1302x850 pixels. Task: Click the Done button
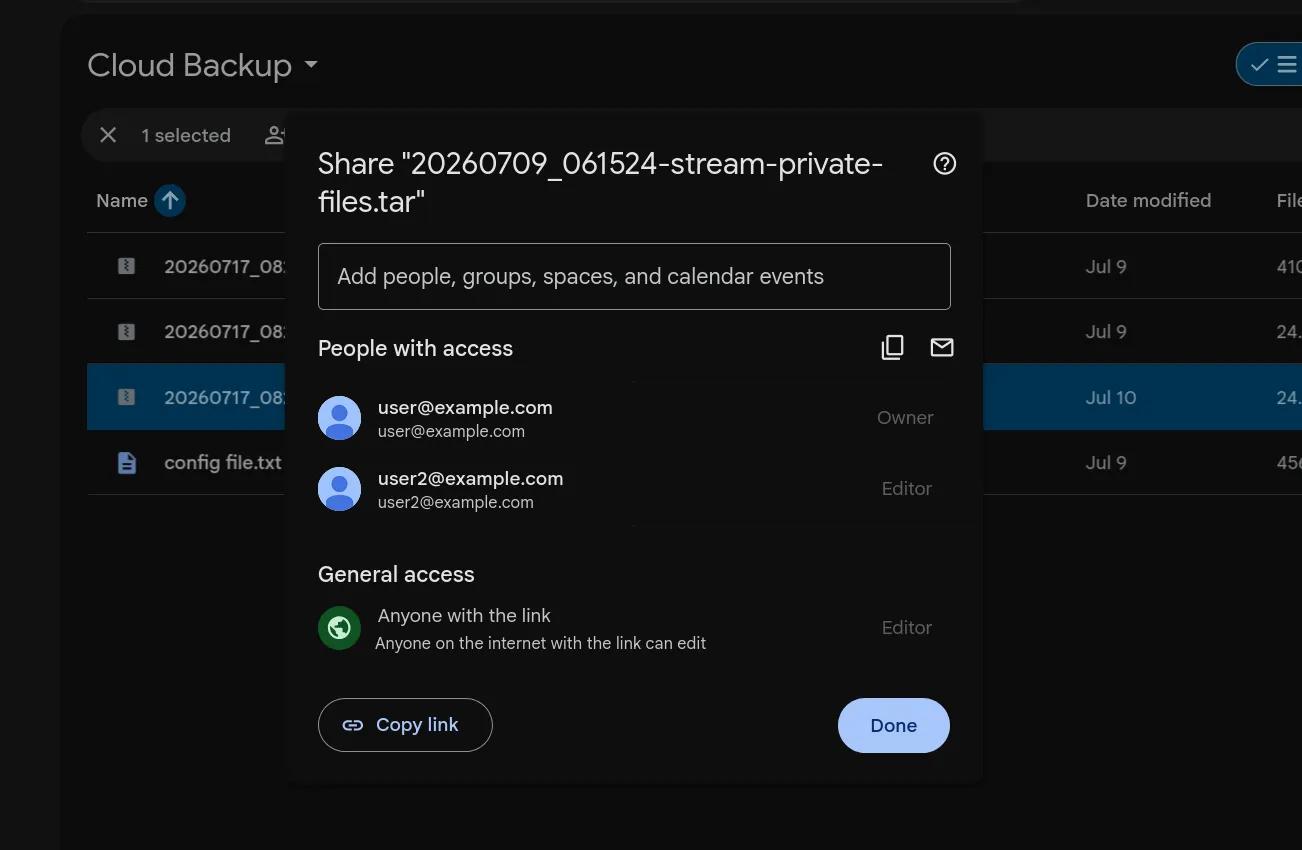coord(894,725)
